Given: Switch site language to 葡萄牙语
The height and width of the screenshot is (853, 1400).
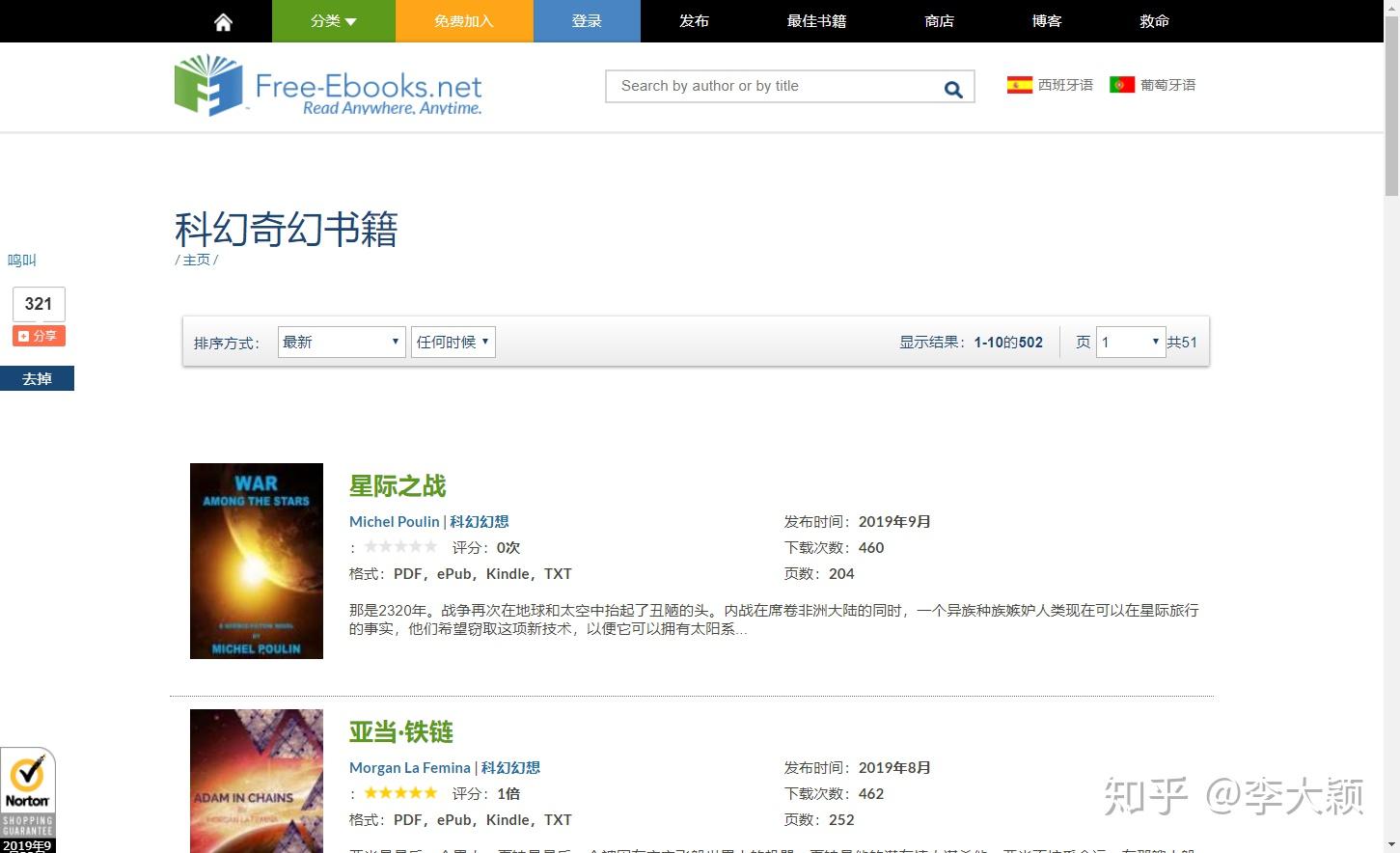Looking at the screenshot, I should pyautogui.click(x=1167, y=85).
